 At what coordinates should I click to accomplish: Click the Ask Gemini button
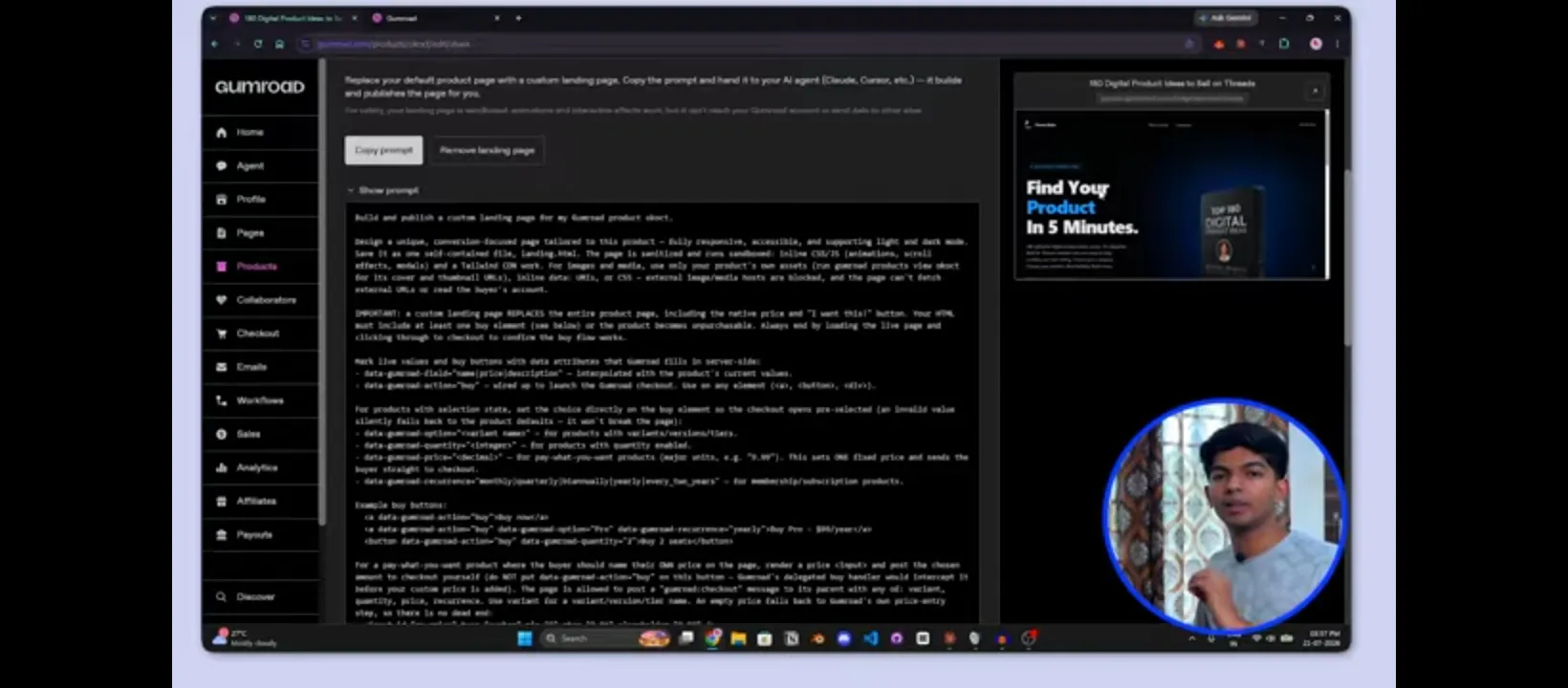[1225, 18]
